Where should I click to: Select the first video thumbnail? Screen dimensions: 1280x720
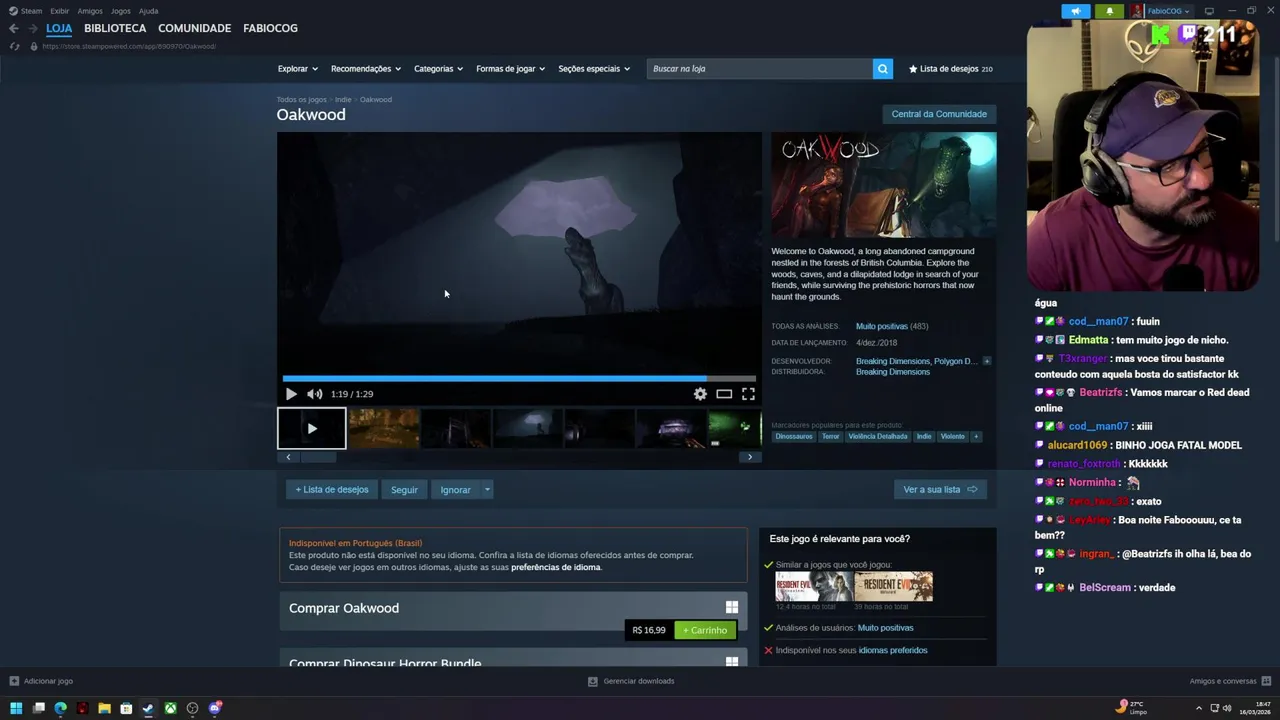coord(312,428)
